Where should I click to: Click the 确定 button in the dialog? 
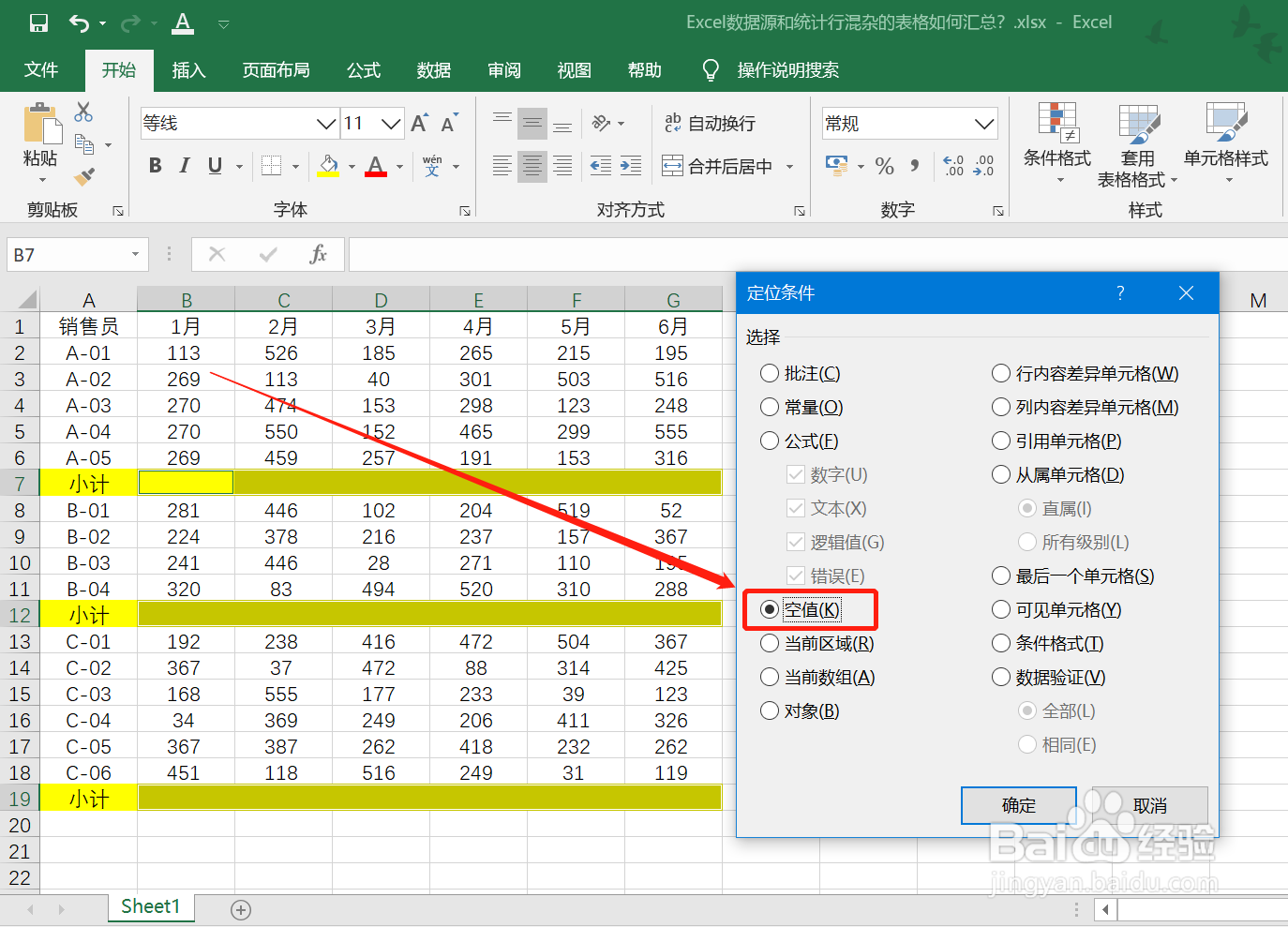tap(1018, 805)
